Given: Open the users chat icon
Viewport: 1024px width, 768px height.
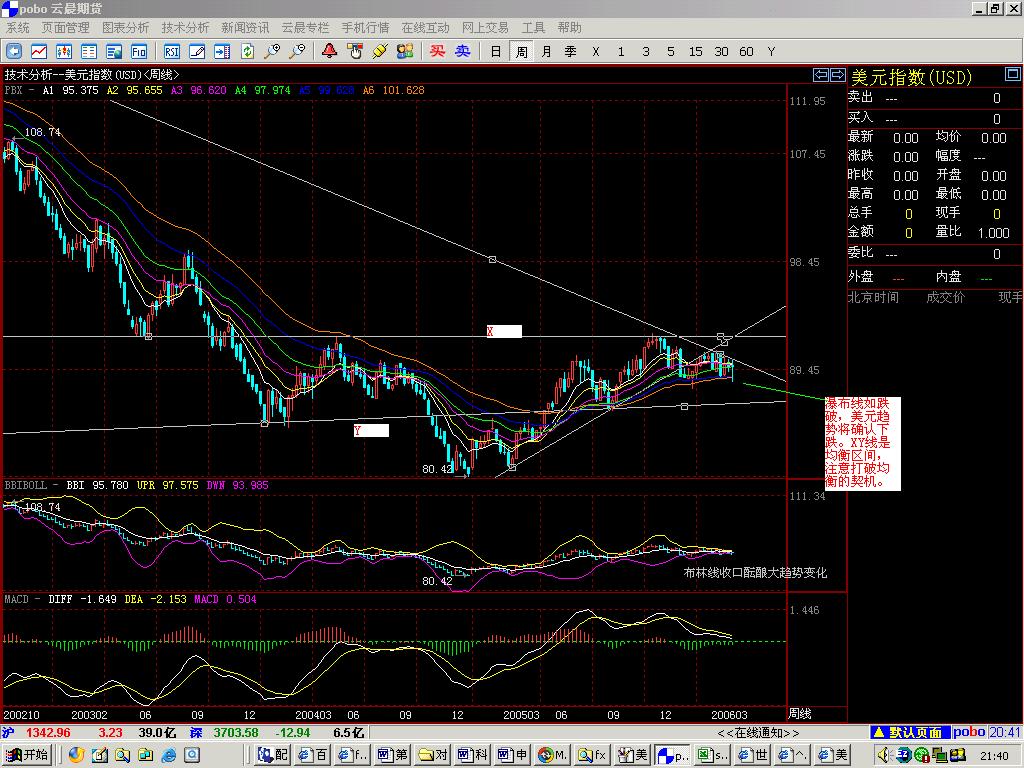Looking at the screenshot, I should [405, 51].
